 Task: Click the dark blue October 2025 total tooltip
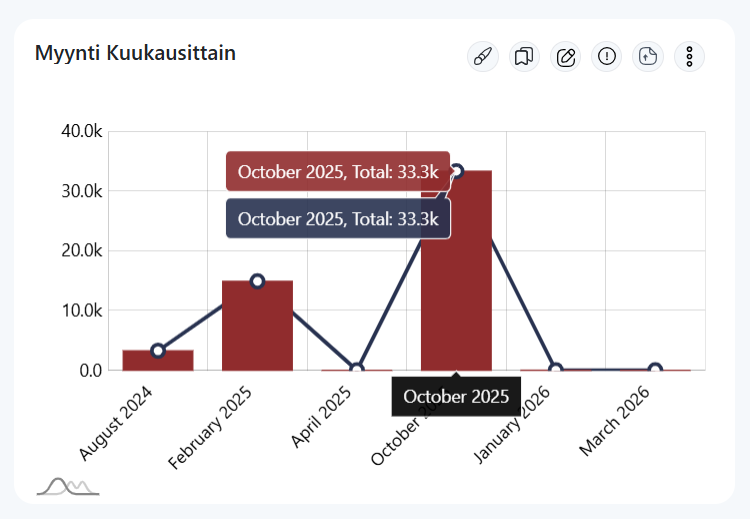[x=337, y=218]
